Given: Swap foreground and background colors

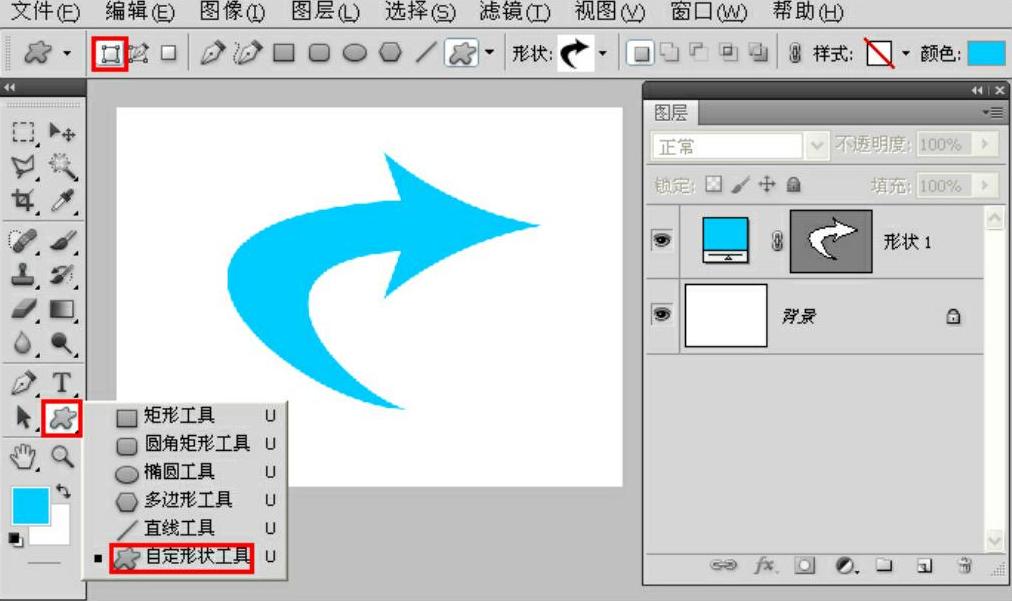Looking at the screenshot, I should click(63, 491).
